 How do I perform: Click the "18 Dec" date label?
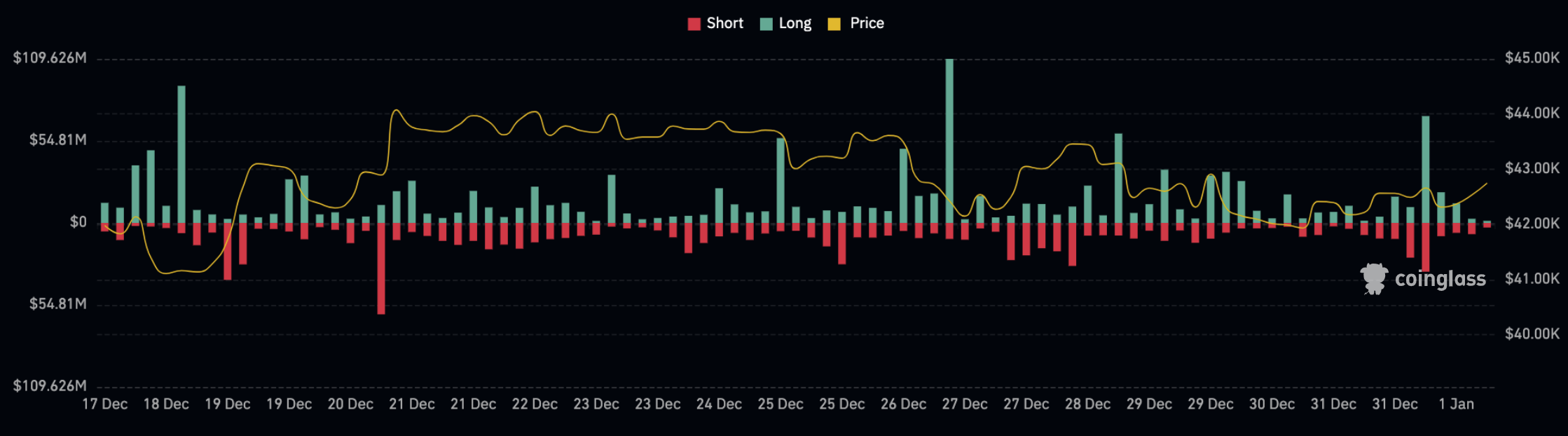[166, 404]
